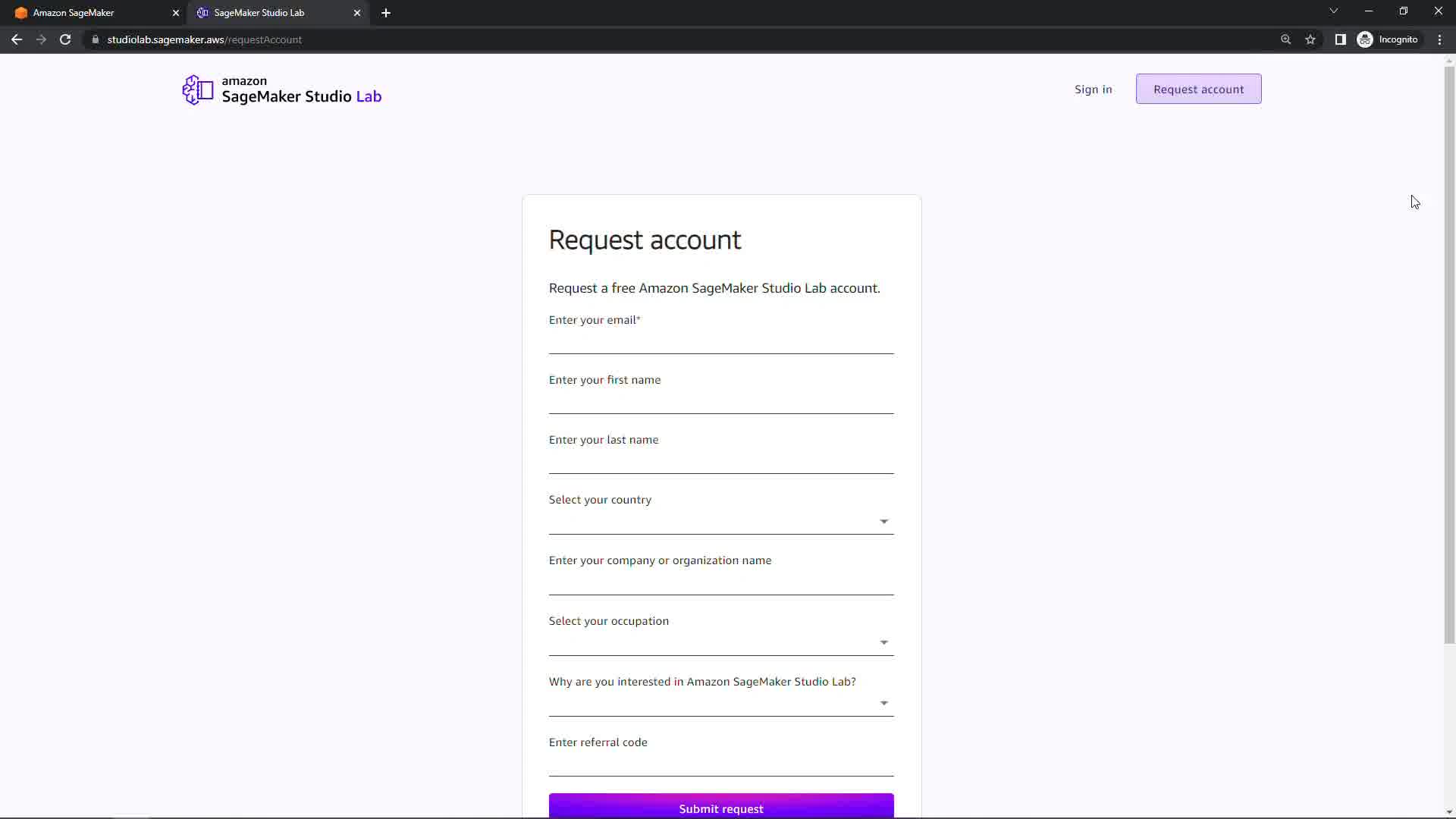
Task: Click the page vertical scrollbar
Action: (x=1449, y=356)
